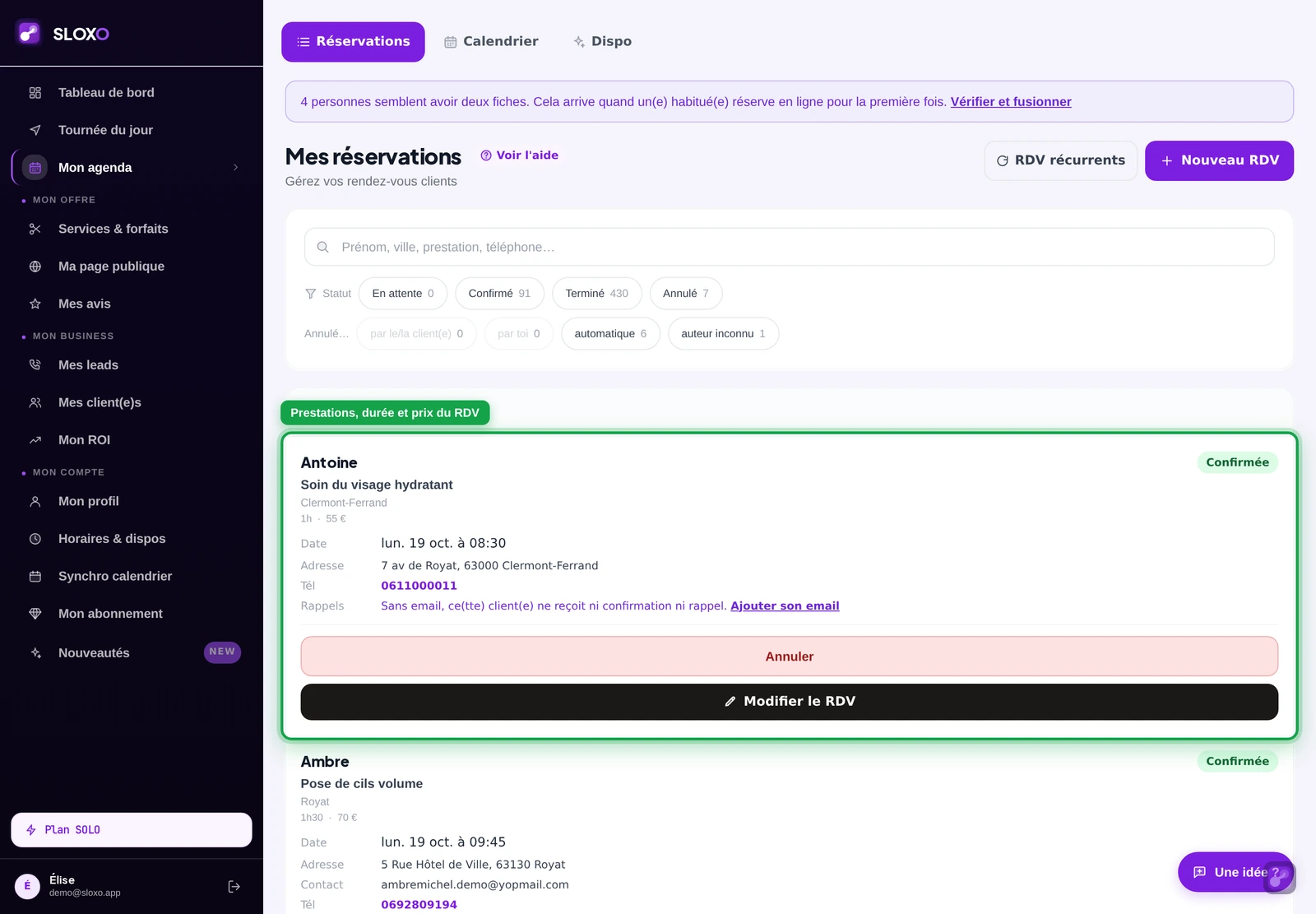
Task: Open the Plan SOLO banner
Action: coord(132,830)
